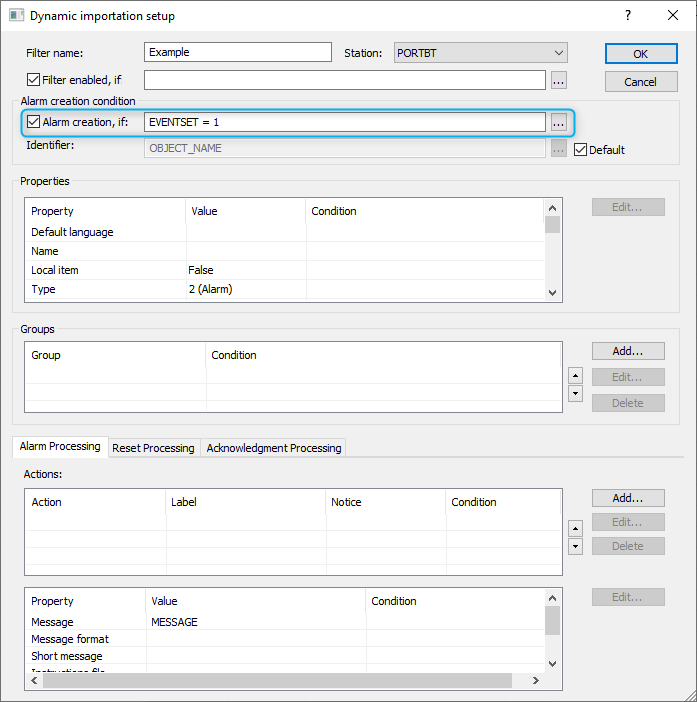The width and height of the screenshot is (697, 702).
Task: Click Add button in Groups section
Action: point(627,351)
